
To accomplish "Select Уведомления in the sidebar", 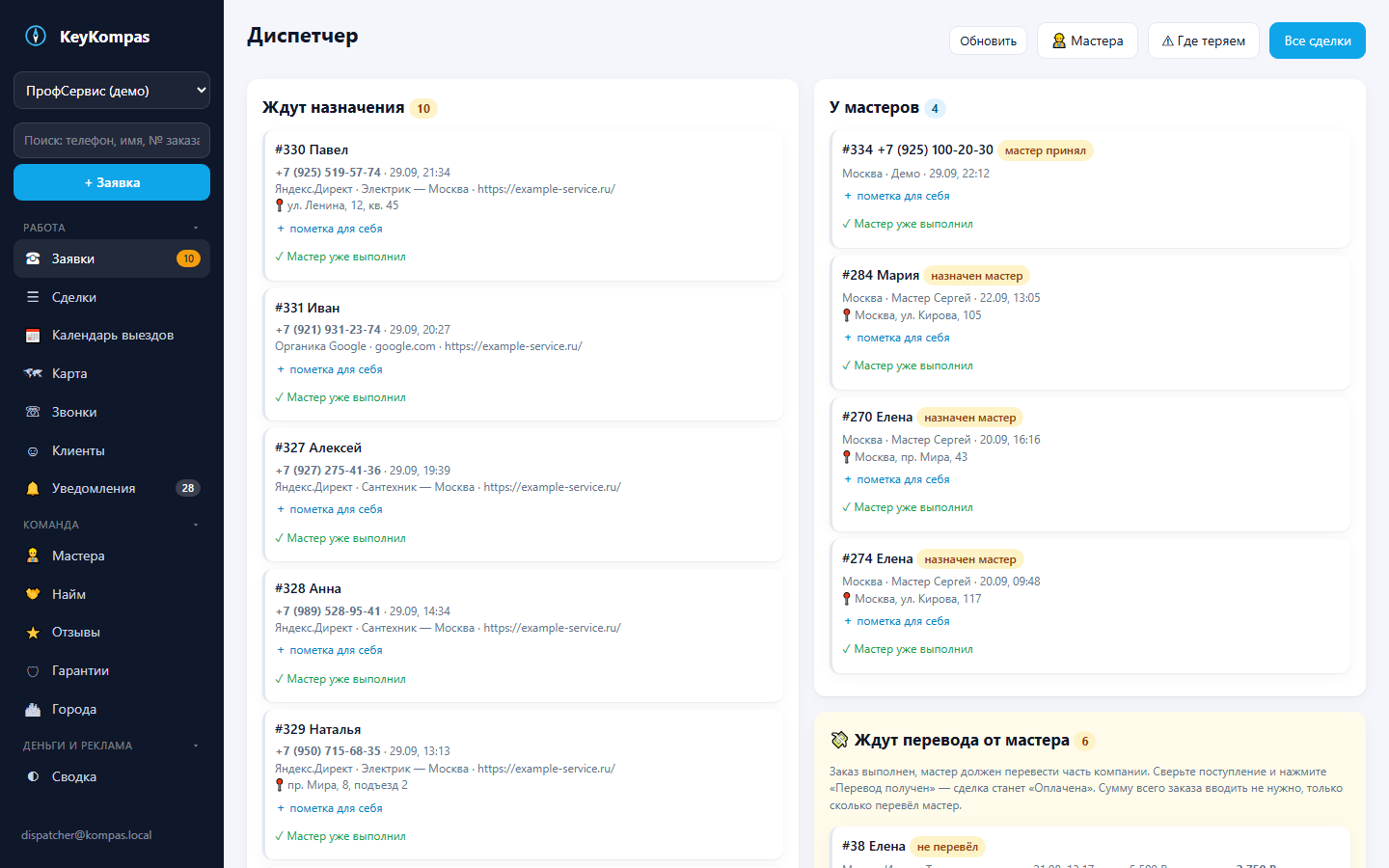I will [112, 489].
